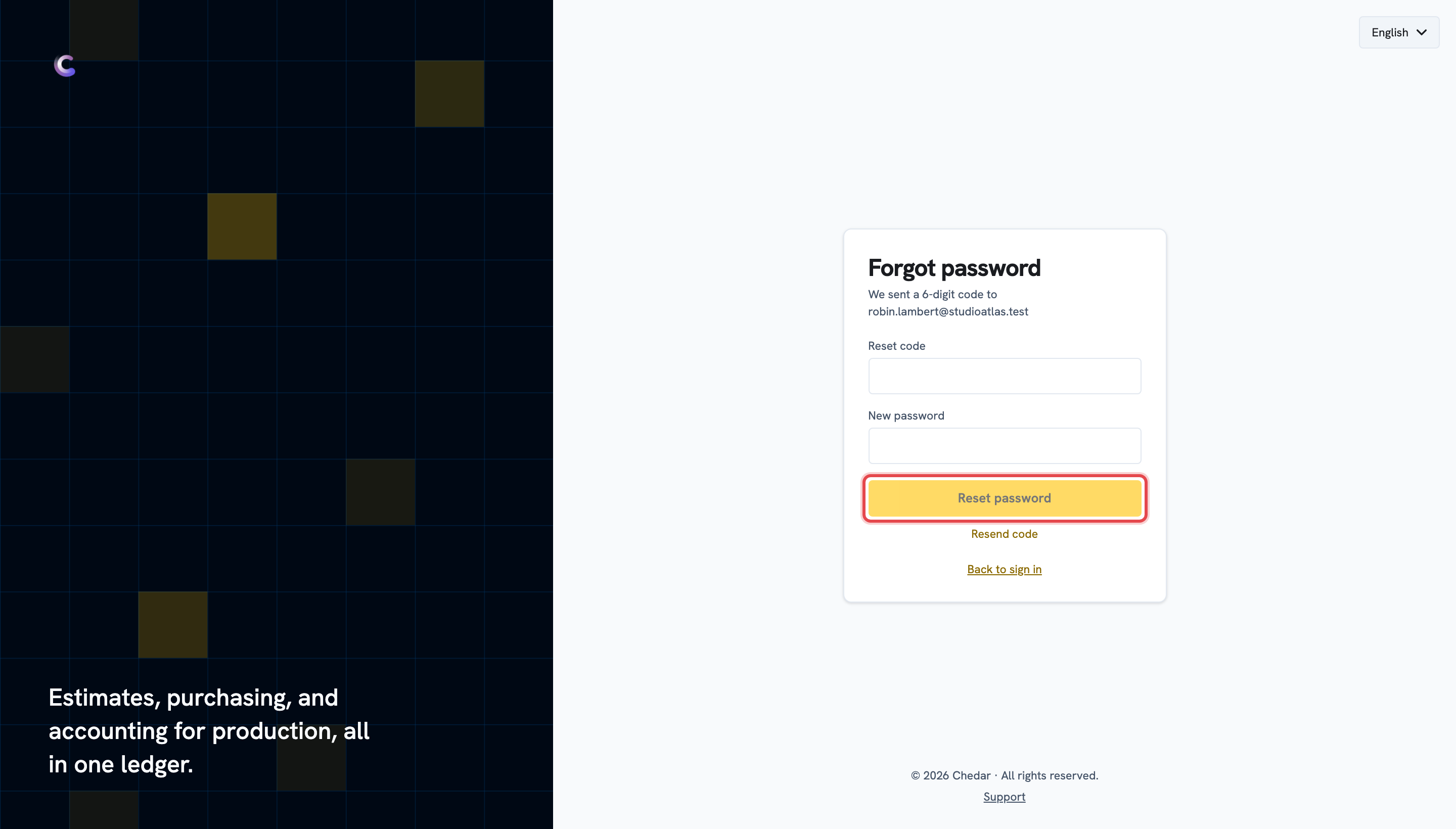Click the "Estimates, purchasing, and" tagline line
The image size is (1456, 829).
[x=193, y=698]
